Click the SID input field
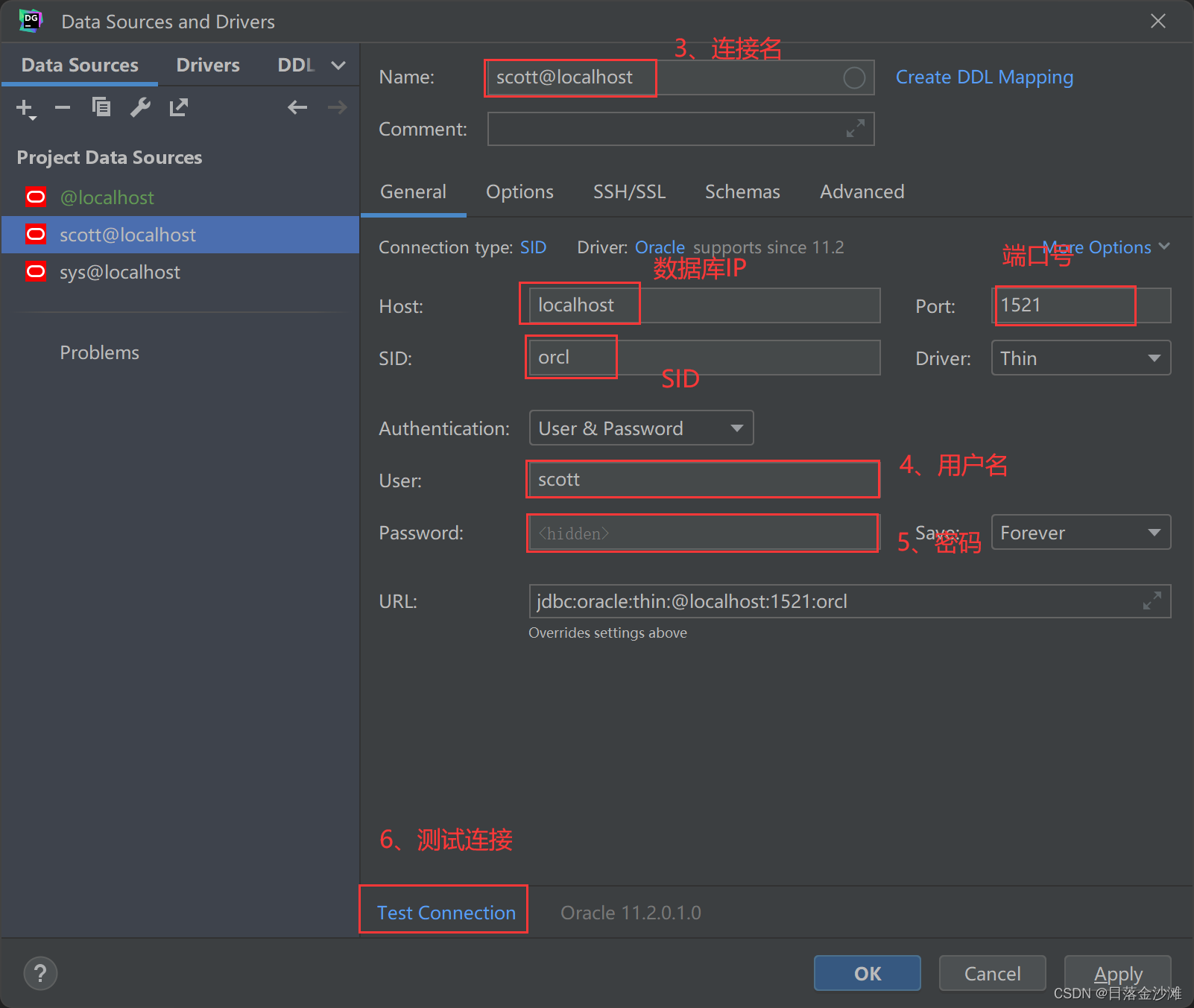Image resolution: width=1194 pixels, height=1008 pixels. [704, 358]
